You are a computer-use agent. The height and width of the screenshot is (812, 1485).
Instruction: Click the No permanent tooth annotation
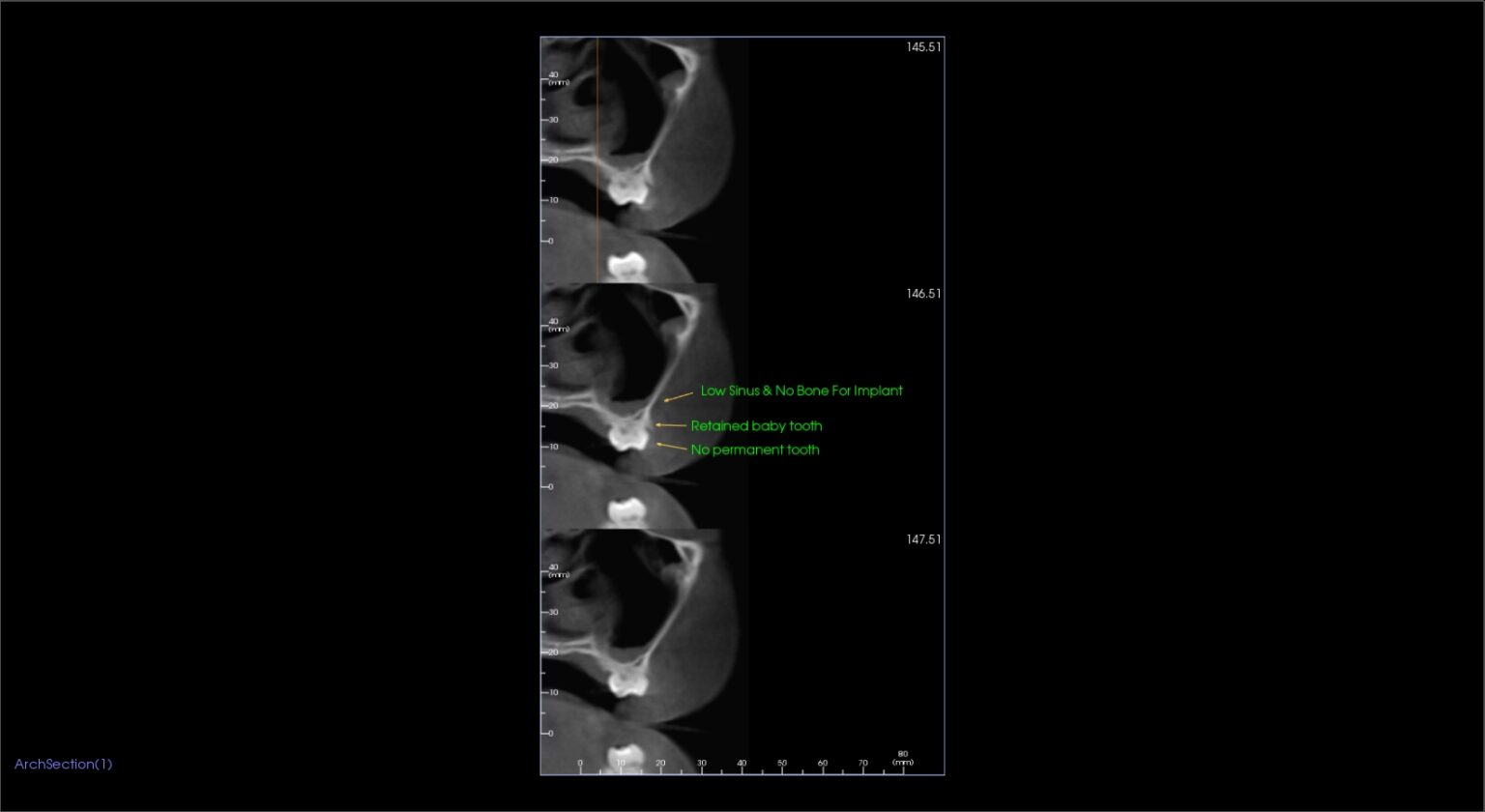tap(754, 449)
